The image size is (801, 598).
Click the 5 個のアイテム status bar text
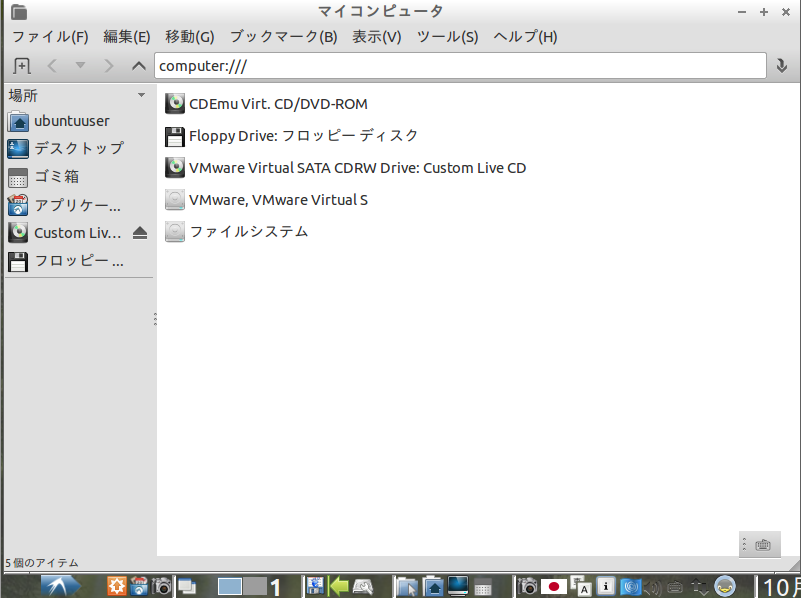tap(42, 563)
